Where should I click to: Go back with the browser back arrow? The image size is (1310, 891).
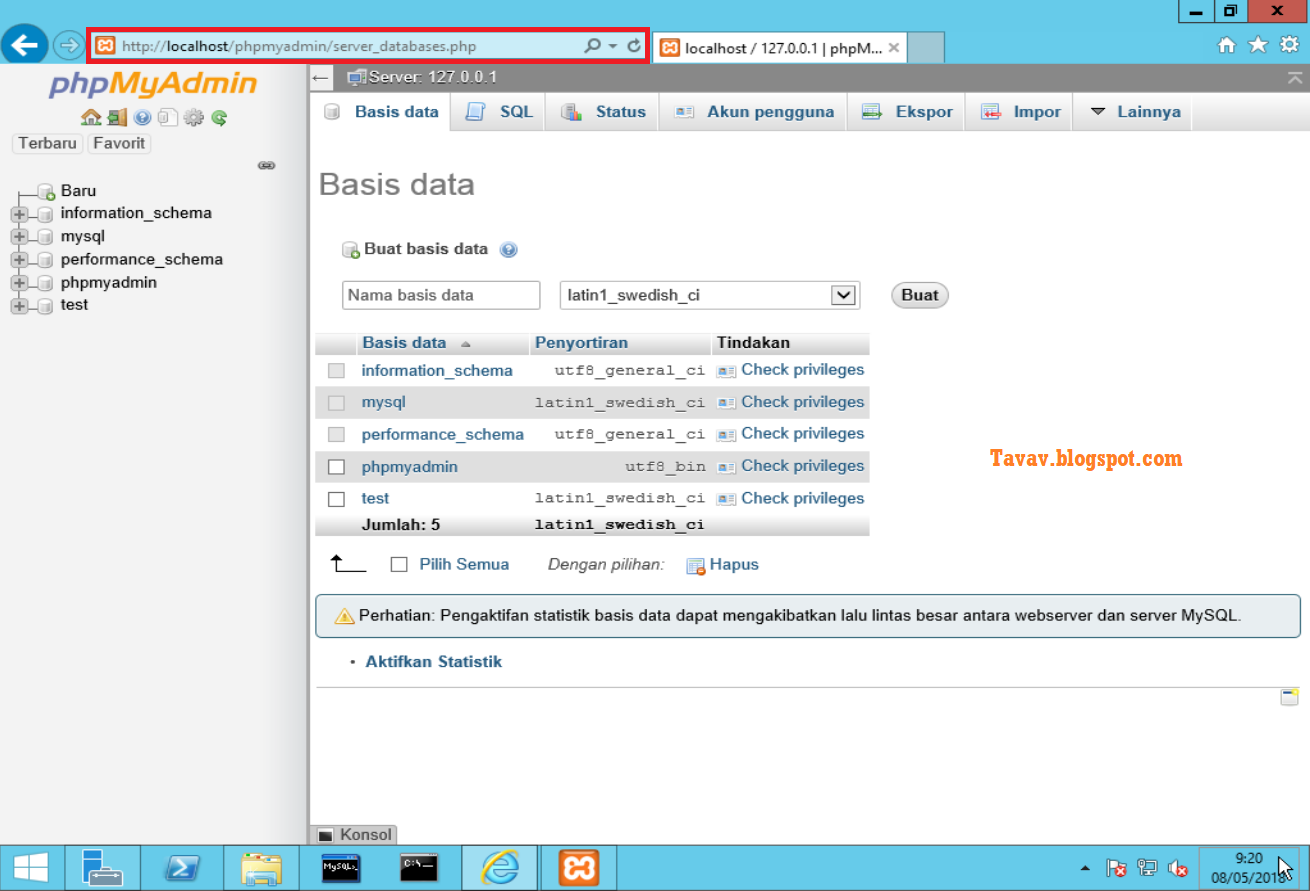[x=24, y=45]
